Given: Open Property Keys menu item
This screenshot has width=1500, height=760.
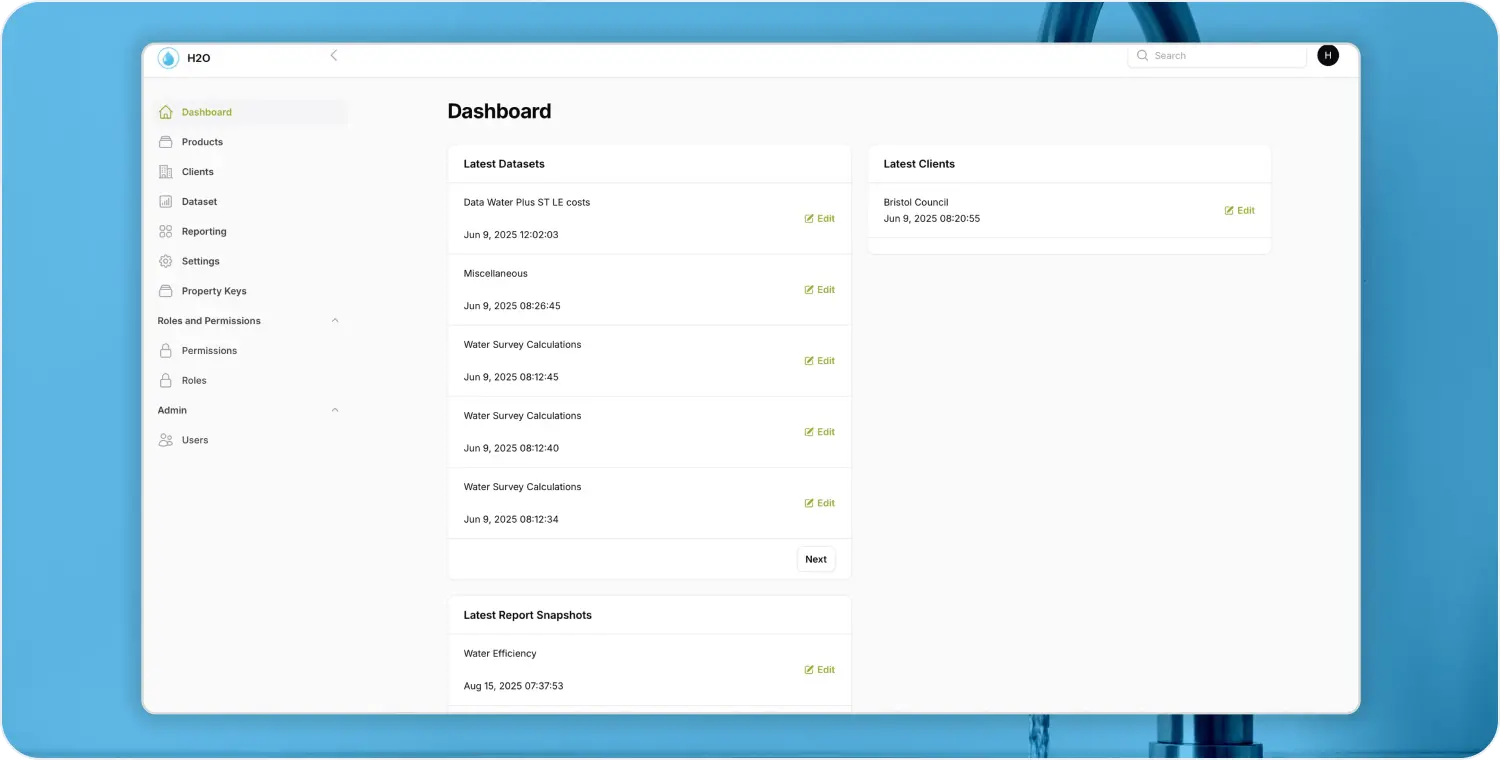Looking at the screenshot, I should point(213,291).
